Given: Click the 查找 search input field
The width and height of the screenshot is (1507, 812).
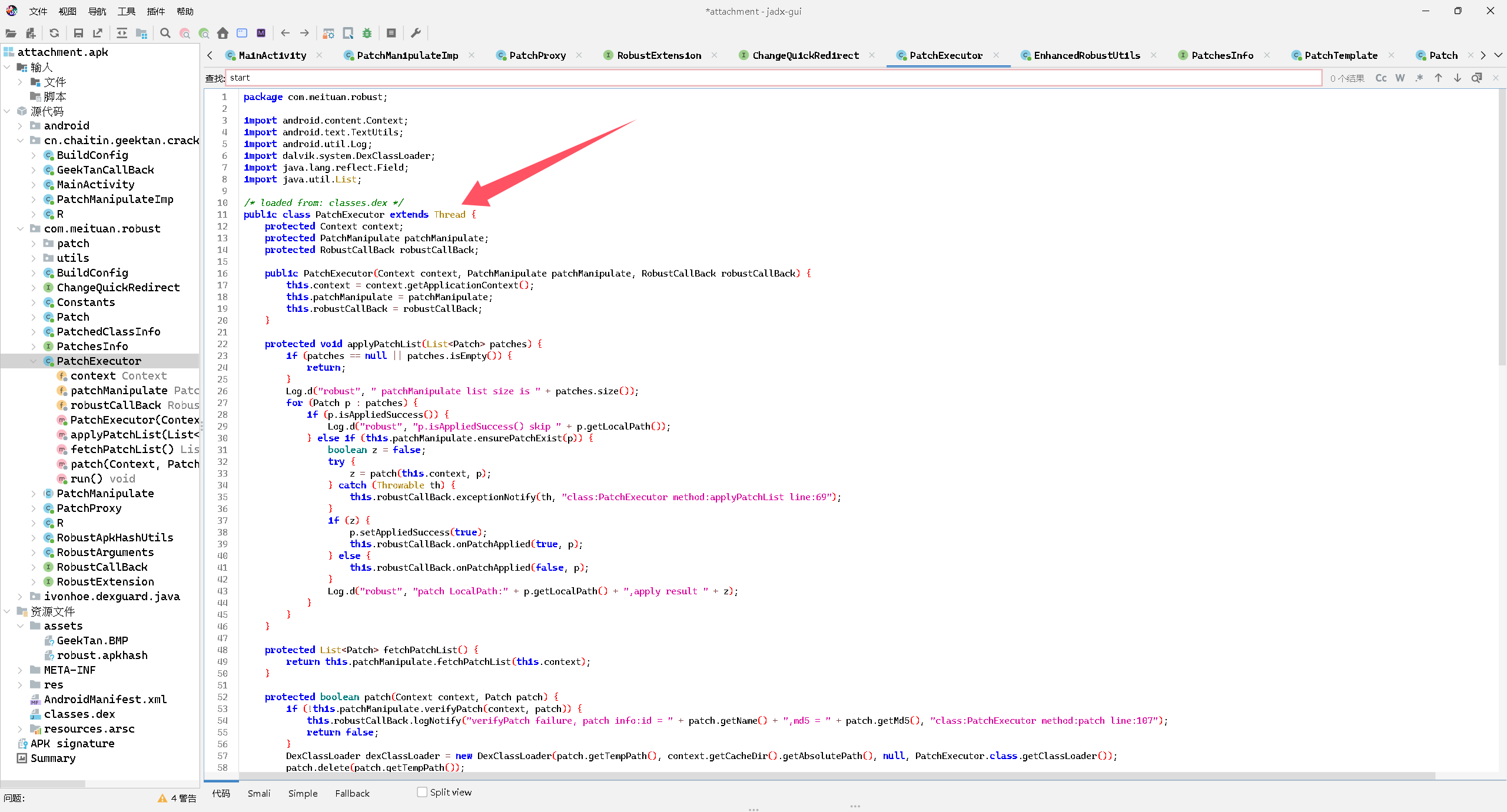Looking at the screenshot, I should tap(765, 78).
